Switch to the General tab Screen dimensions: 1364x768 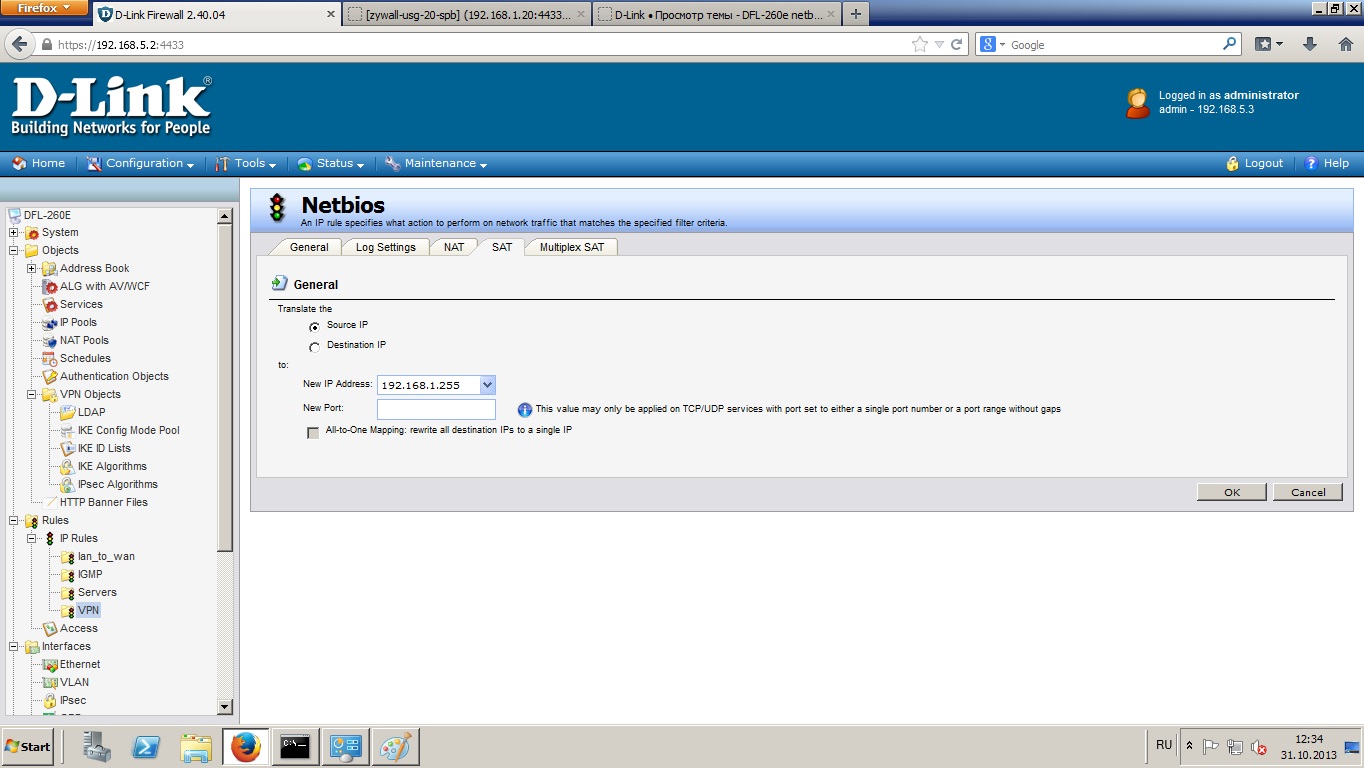[x=309, y=247]
